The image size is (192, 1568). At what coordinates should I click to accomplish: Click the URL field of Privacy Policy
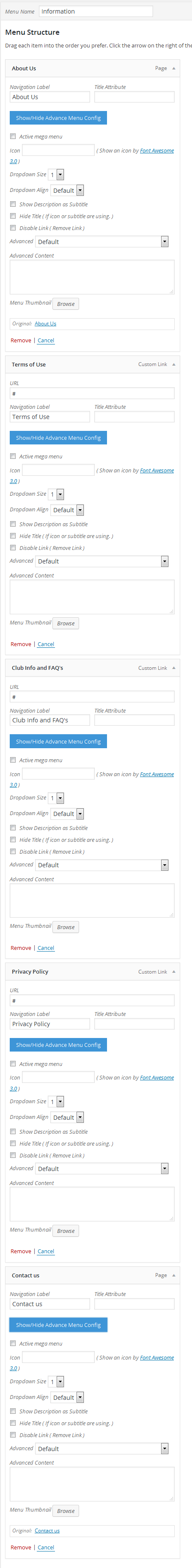coord(92,1000)
